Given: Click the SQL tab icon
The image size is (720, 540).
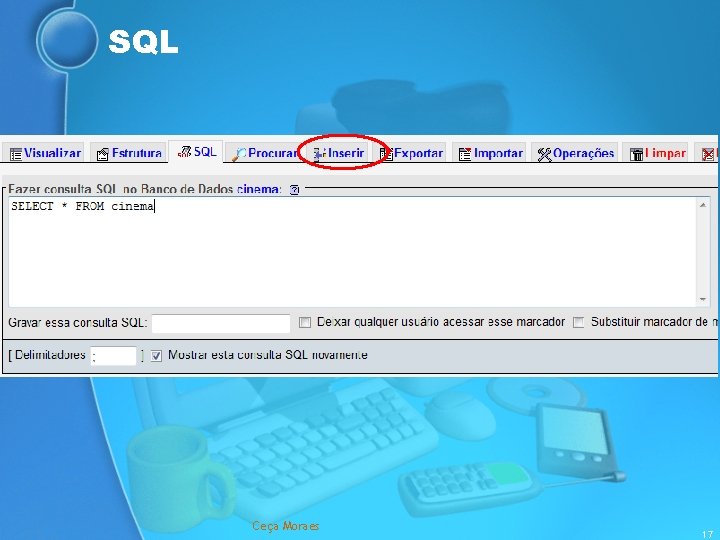Looking at the screenshot, I should point(184,152).
